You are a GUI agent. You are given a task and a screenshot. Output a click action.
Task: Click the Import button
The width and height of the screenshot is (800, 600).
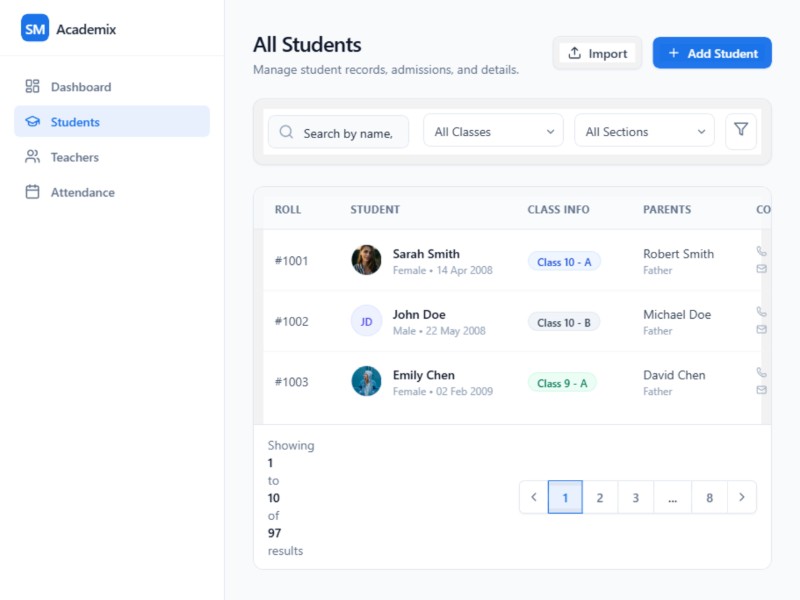tap(597, 53)
